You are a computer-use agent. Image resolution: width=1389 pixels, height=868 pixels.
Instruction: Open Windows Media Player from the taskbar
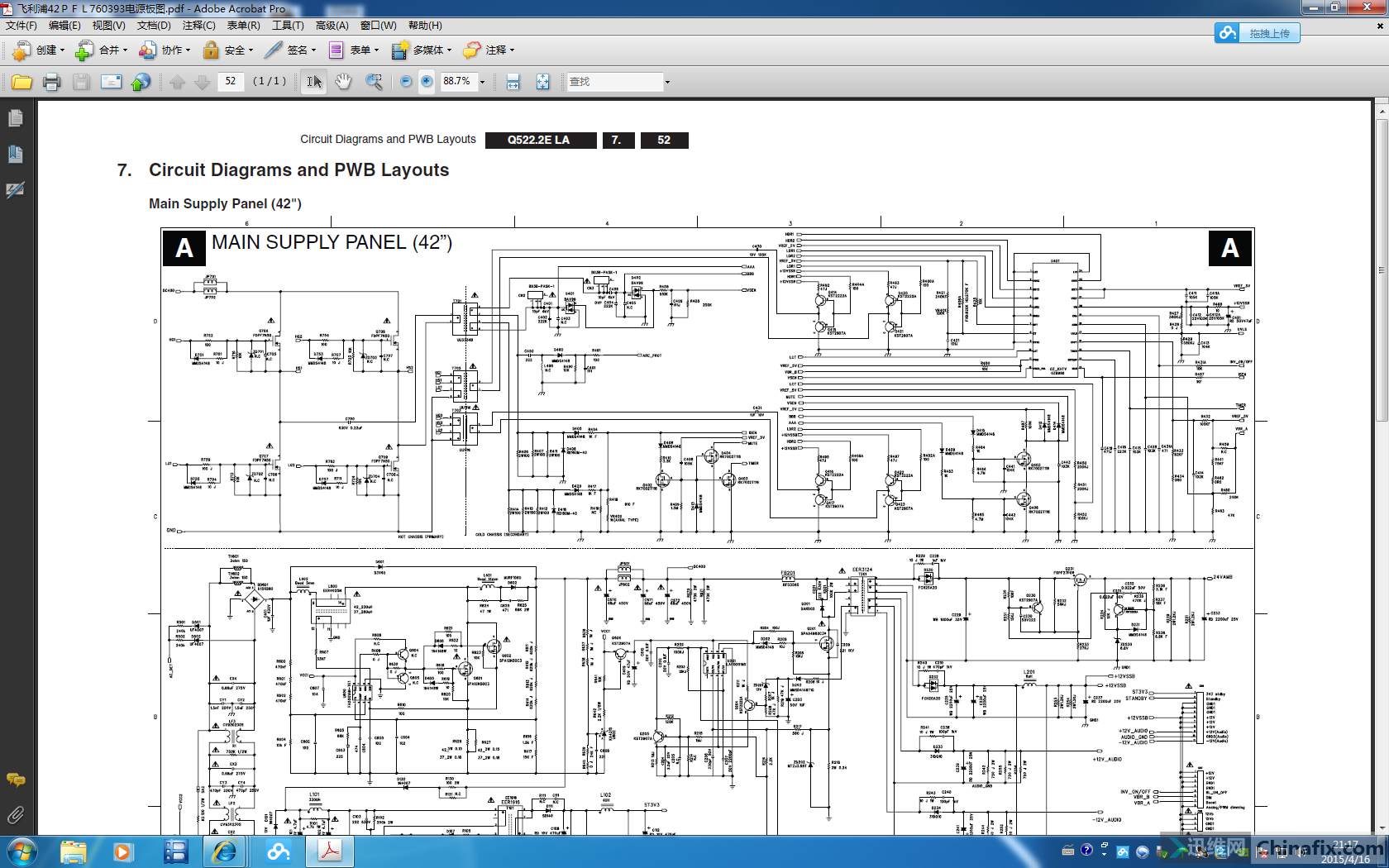point(122,851)
